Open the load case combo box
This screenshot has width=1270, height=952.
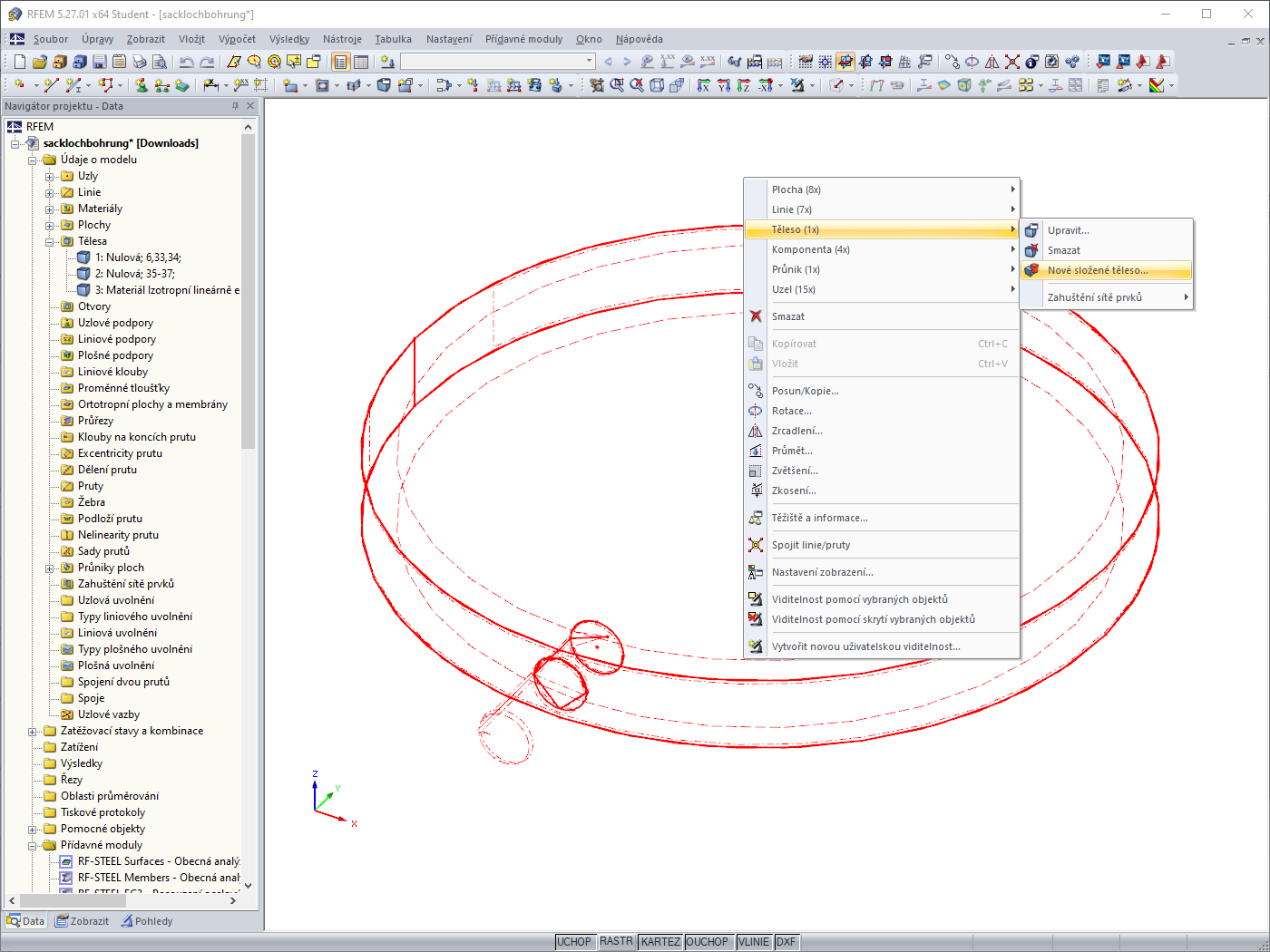click(x=498, y=61)
